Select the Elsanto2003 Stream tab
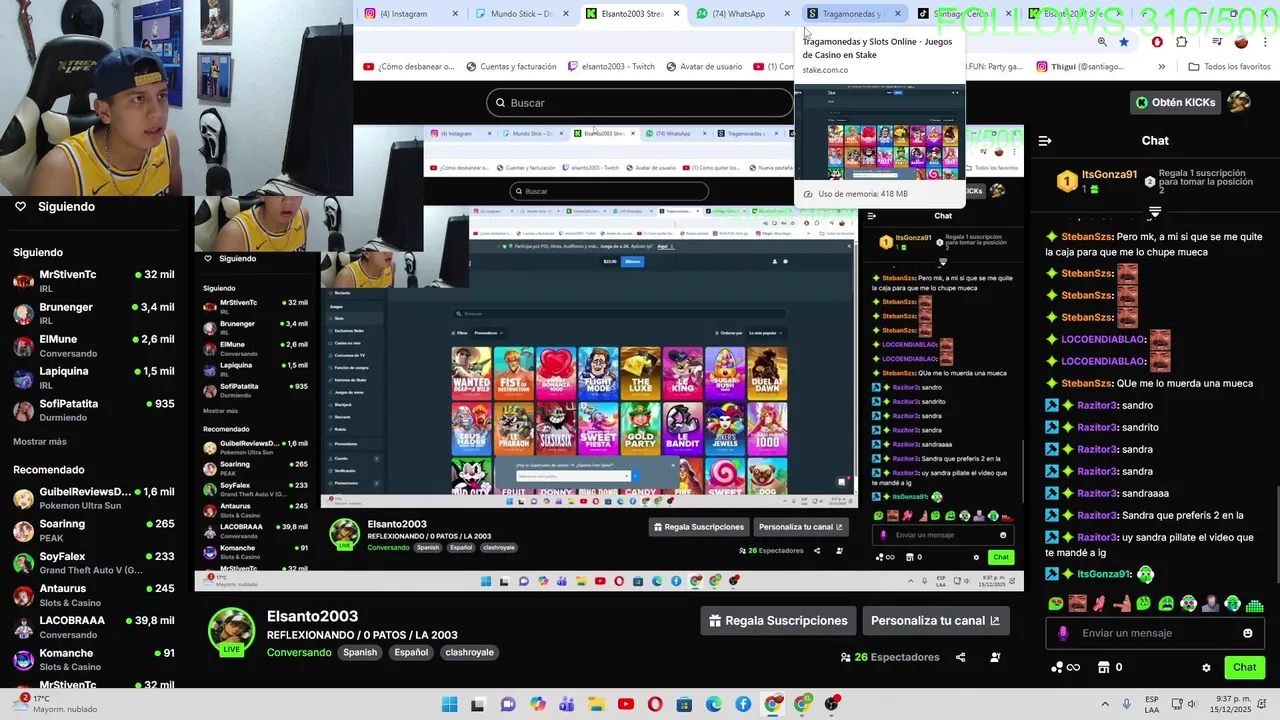 (x=632, y=14)
